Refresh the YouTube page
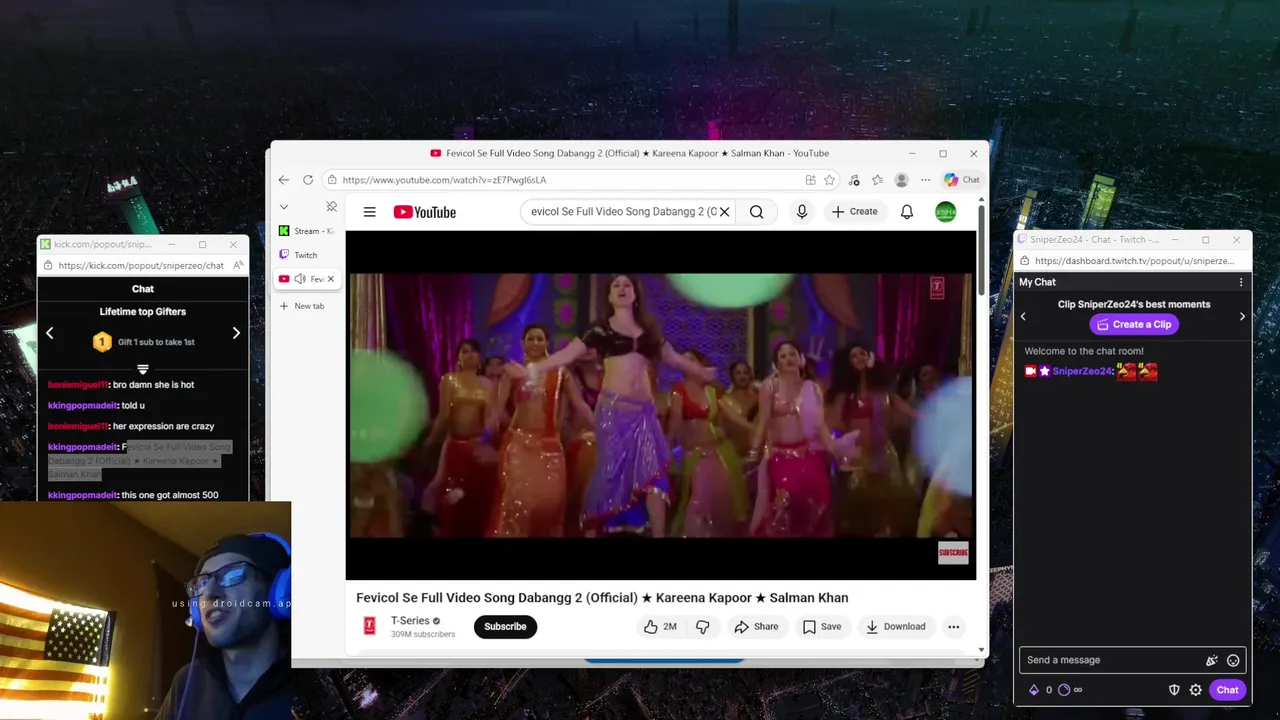This screenshot has width=1280, height=720. tap(307, 180)
